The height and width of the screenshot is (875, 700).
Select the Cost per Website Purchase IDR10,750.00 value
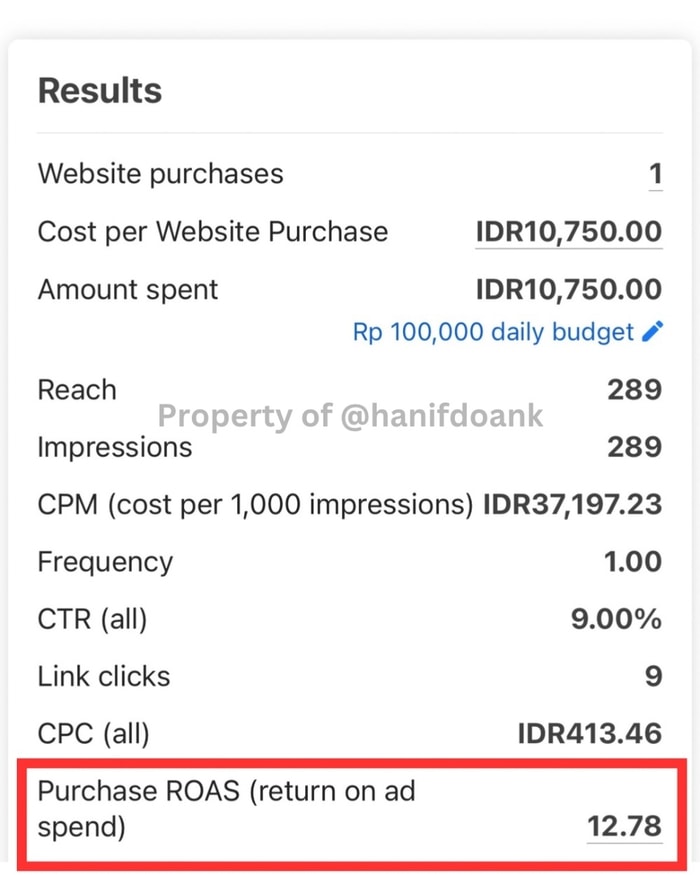click(x=569, y=232)
